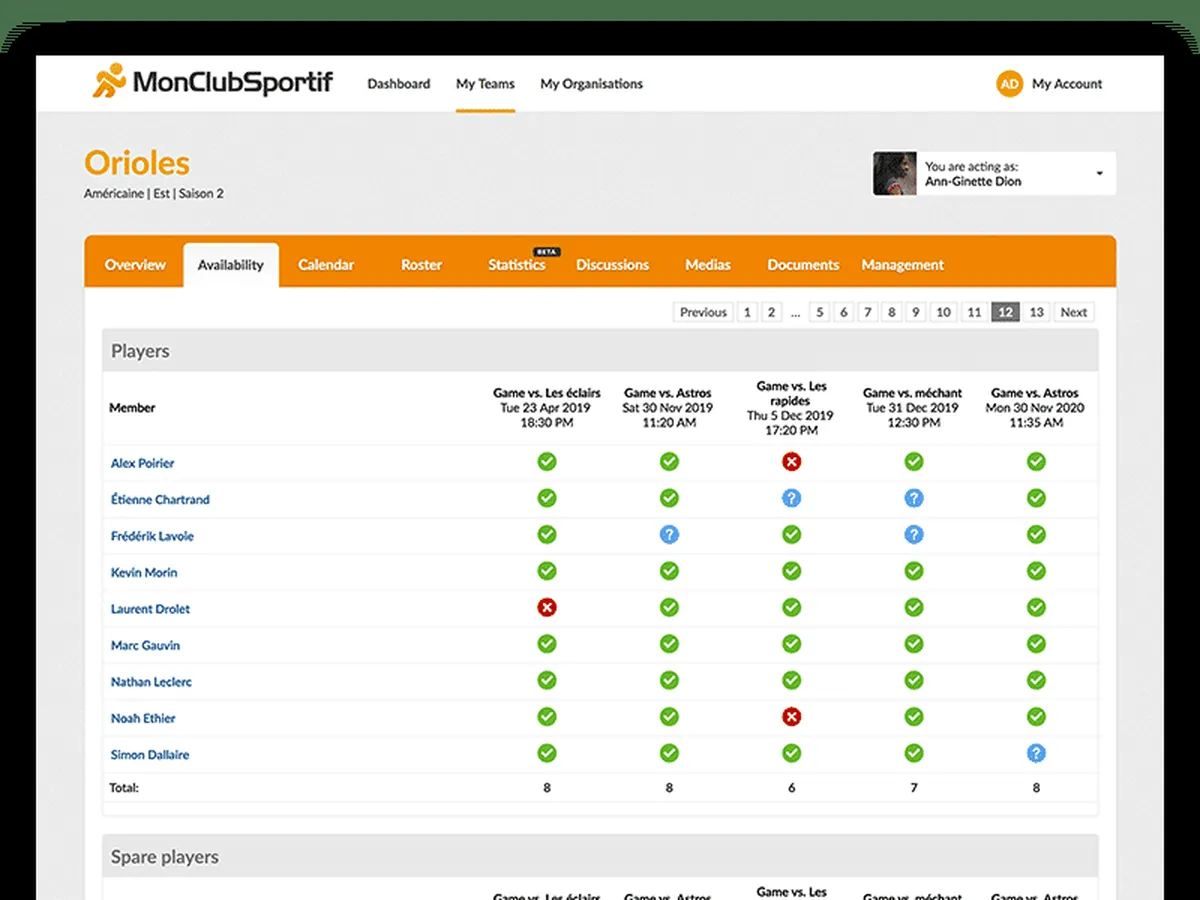Image resolution: width=1200 pixels, height=900 pixels.
Task: Toggle Frédérik Lavoie's unknown status for Sat 30 Nov 2019
Action: [x=669, y=535]
